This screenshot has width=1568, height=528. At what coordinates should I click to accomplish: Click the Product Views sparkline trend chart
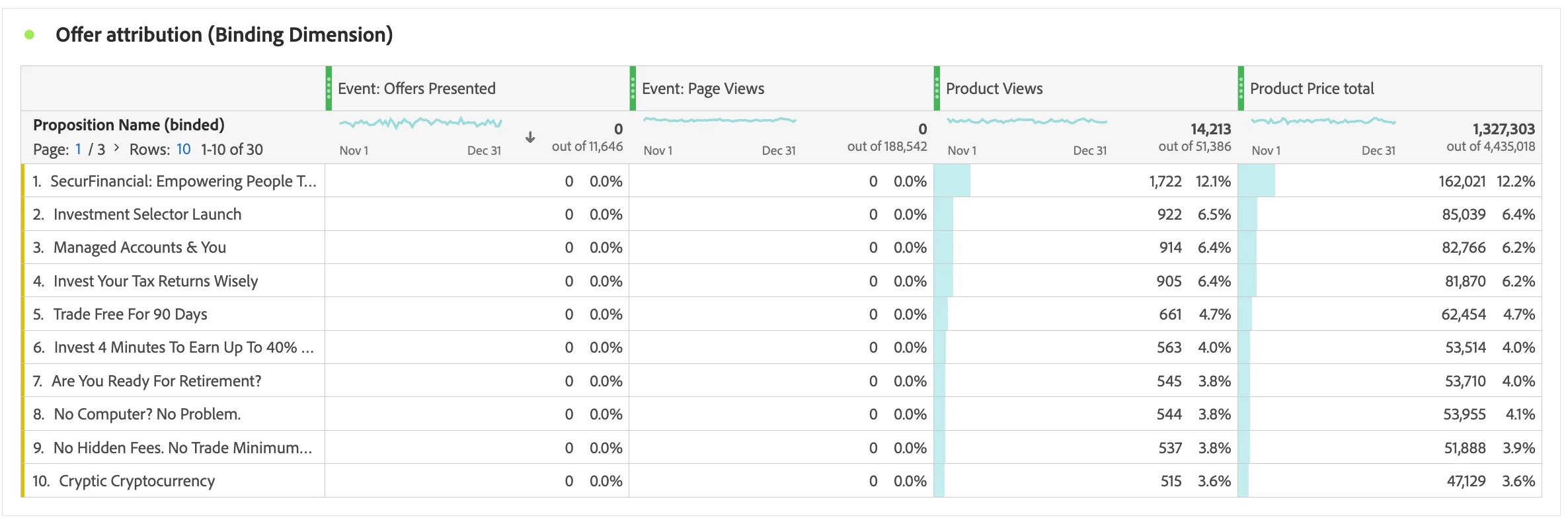click(x=1027, y=121)
